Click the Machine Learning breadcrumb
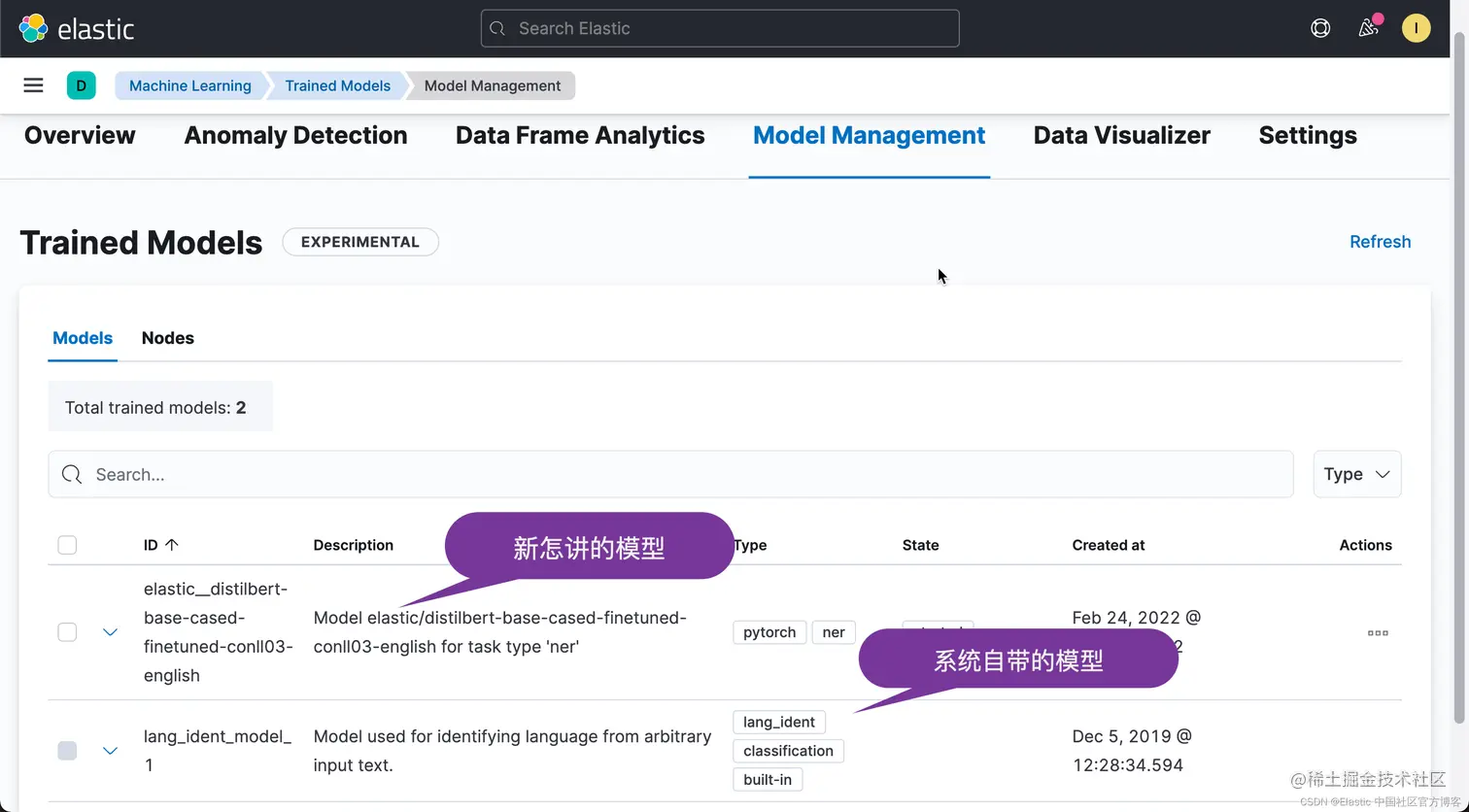The width and height of the screenshot is (1469, 812). (x=190, y=85)
